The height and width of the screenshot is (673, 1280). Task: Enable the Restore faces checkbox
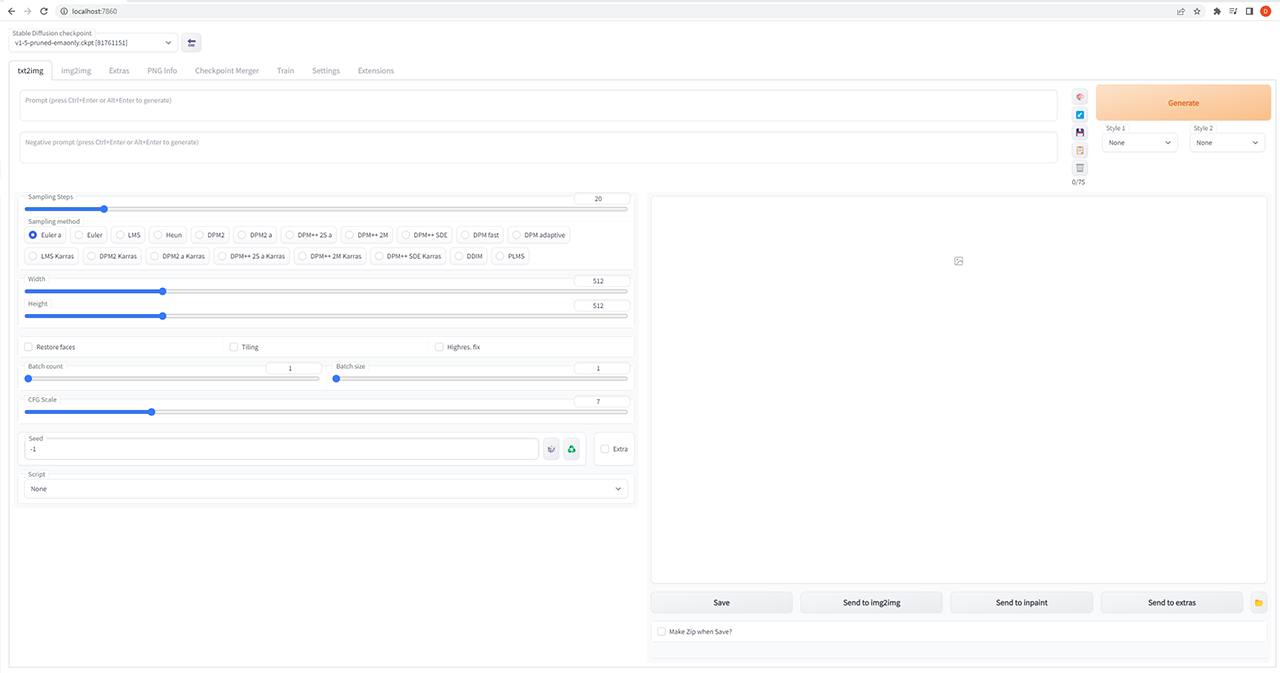click(x=29, y=347)
